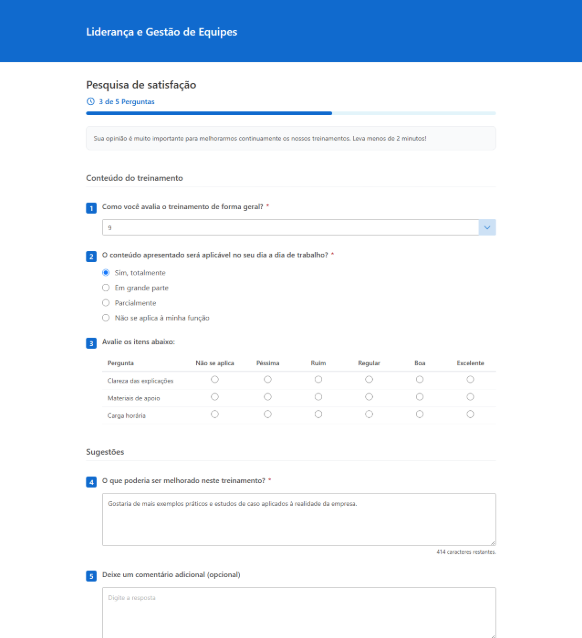Rate 'Carga horária' as Péssima

[x=267, y=414]
